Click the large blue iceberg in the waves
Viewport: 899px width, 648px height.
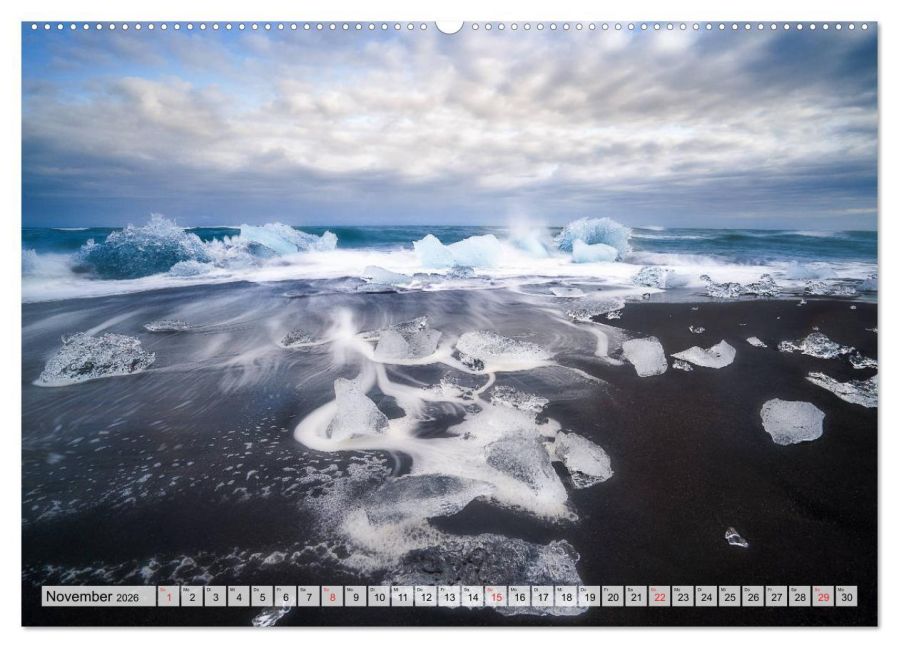click(x=145, y=246)
